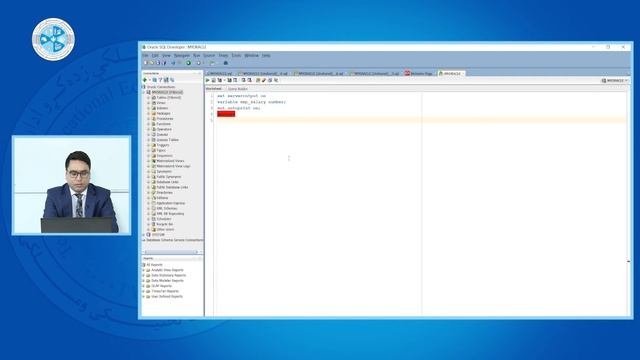Click the Save All icon in main toolbar
This screenshot has height=360, width=640.
pyautogui.click(x=164, y=63)
